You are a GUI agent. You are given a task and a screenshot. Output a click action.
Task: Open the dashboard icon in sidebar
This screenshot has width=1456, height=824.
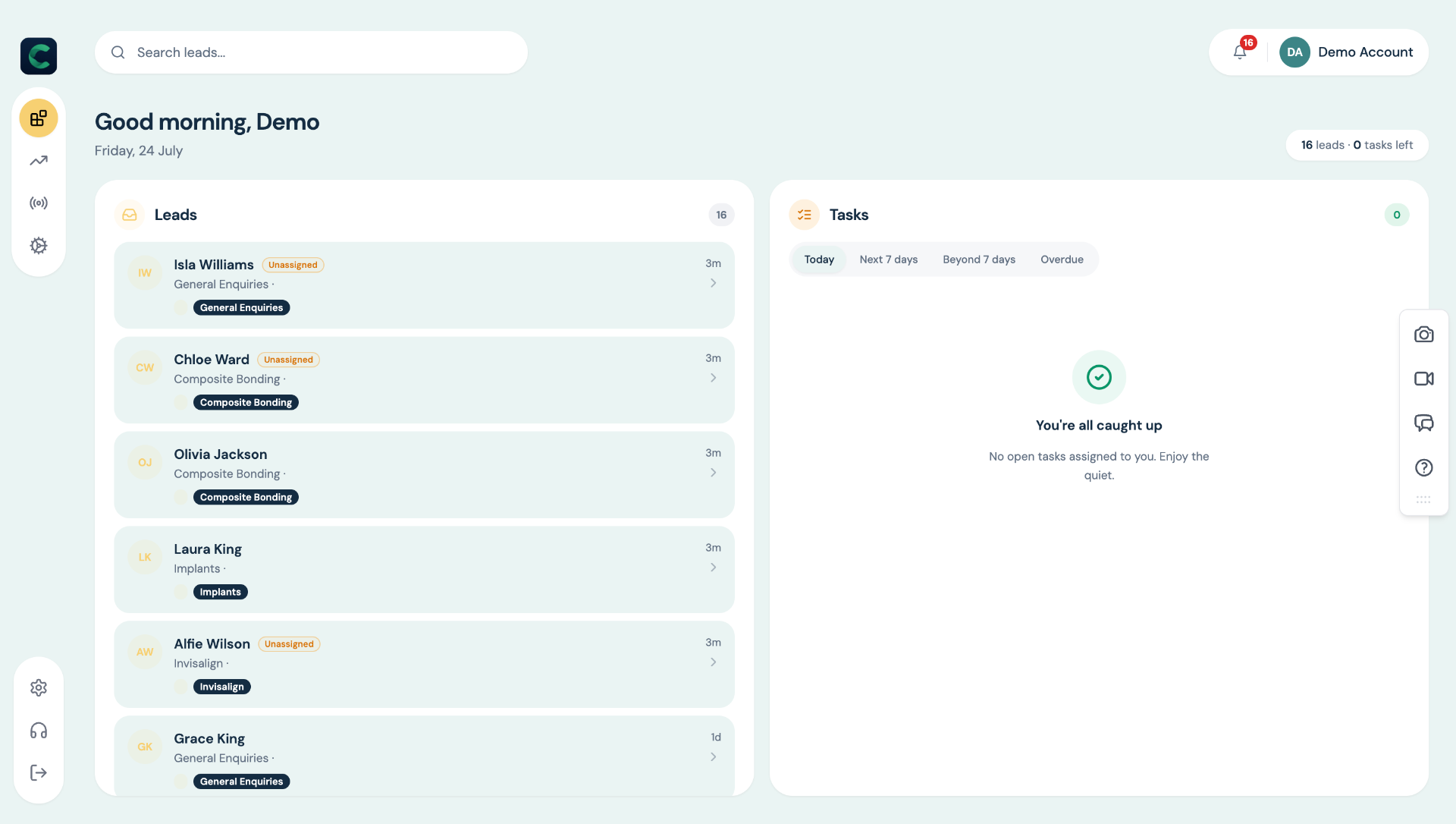39,118
